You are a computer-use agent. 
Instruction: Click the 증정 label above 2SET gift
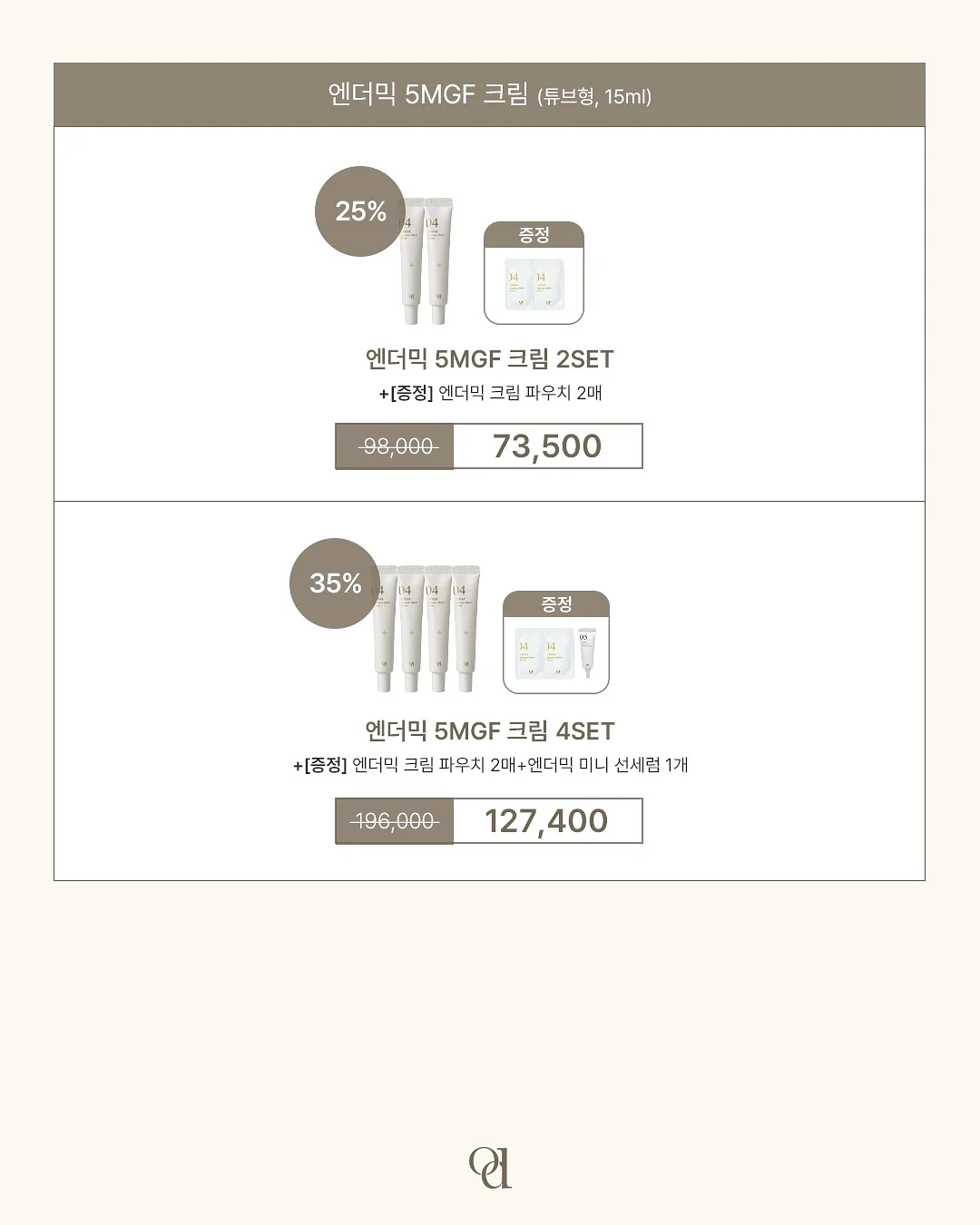(534, 235)
